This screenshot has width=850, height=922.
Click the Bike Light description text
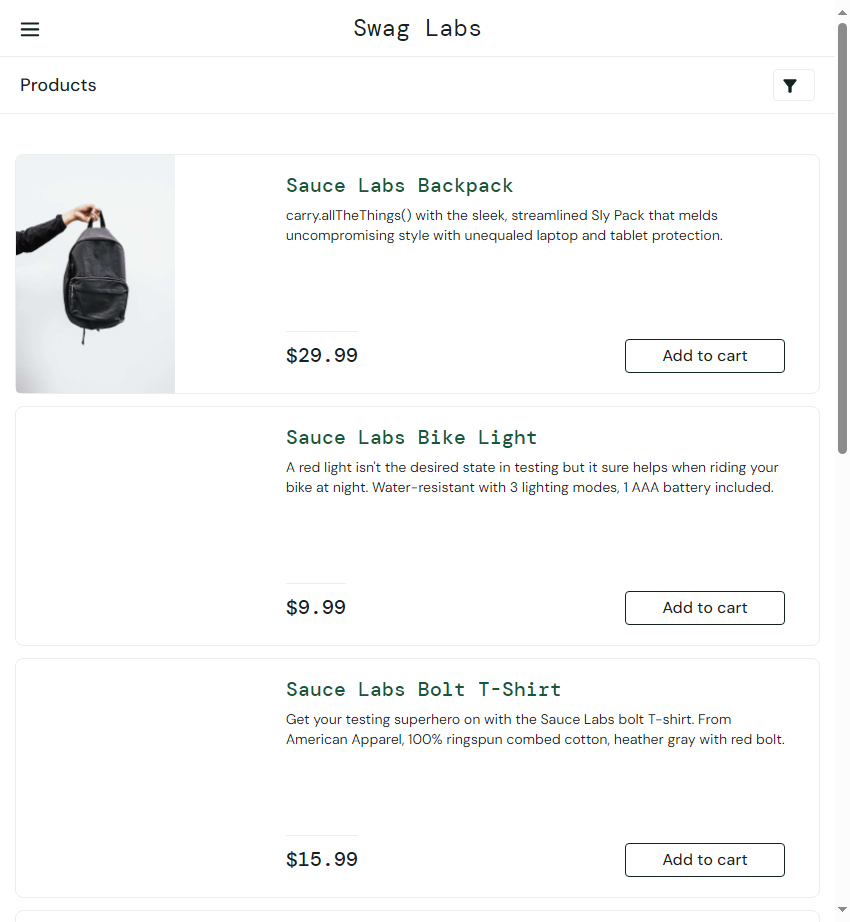531,478
